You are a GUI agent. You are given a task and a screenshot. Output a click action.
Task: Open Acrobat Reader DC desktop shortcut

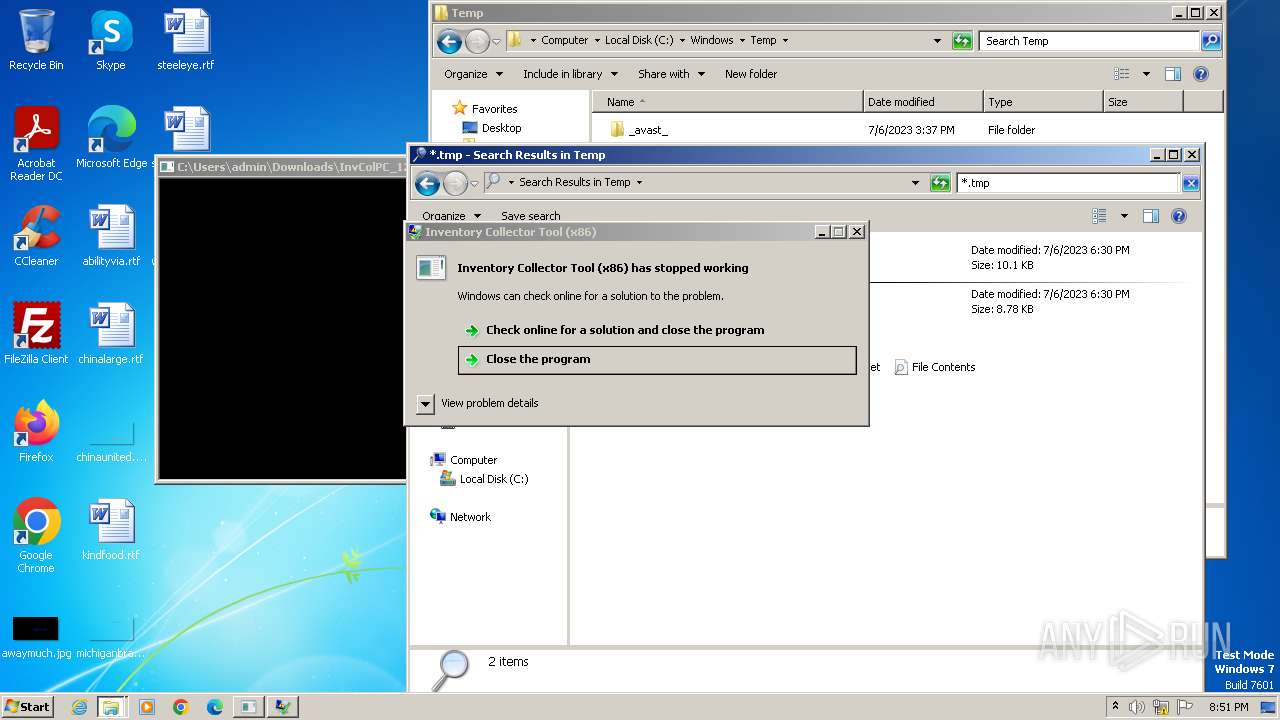tap(36, 144)
